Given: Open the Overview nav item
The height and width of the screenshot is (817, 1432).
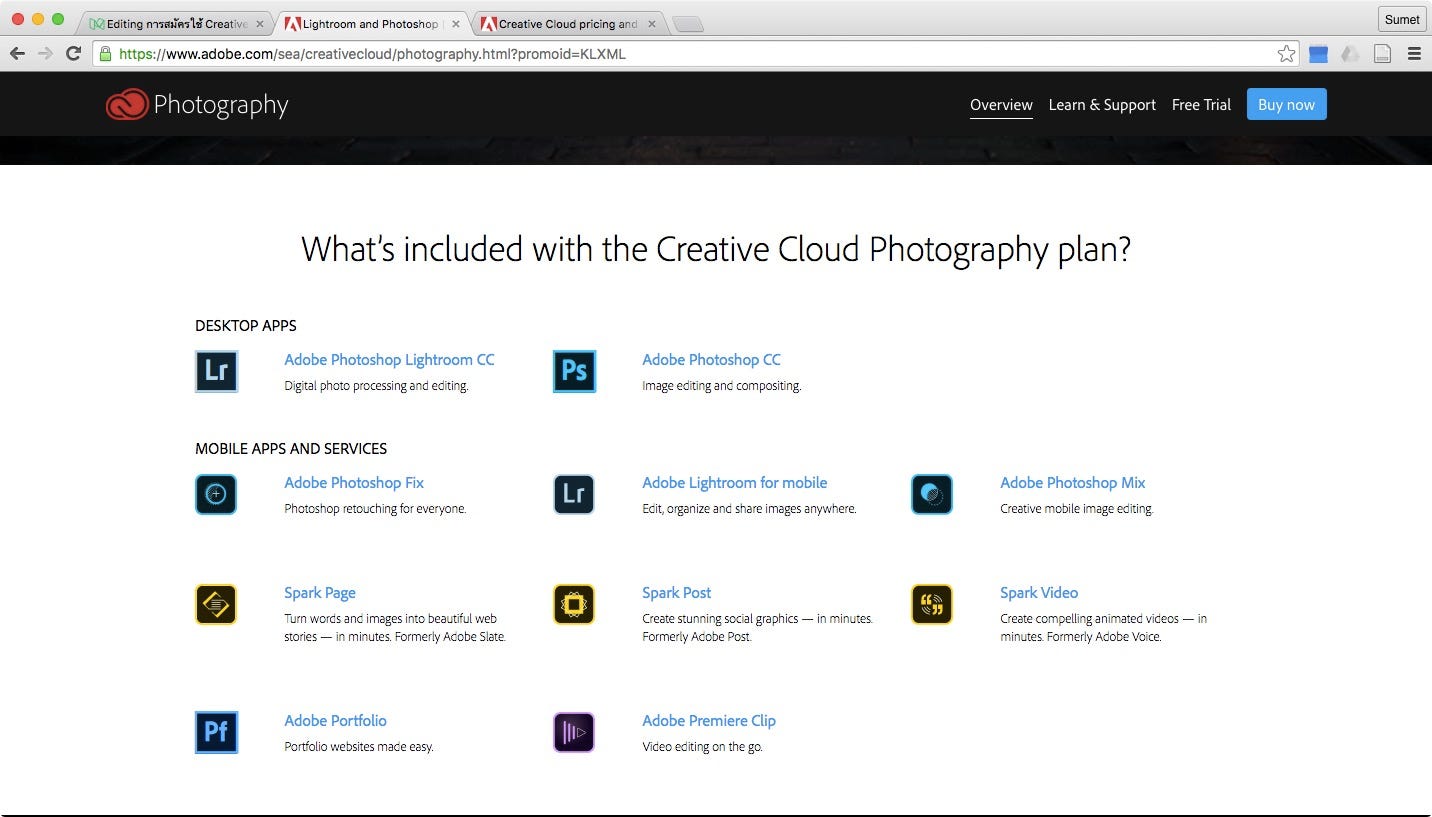Looking at the screenshot, I should pyautogui.click(x=1001, y=105).
